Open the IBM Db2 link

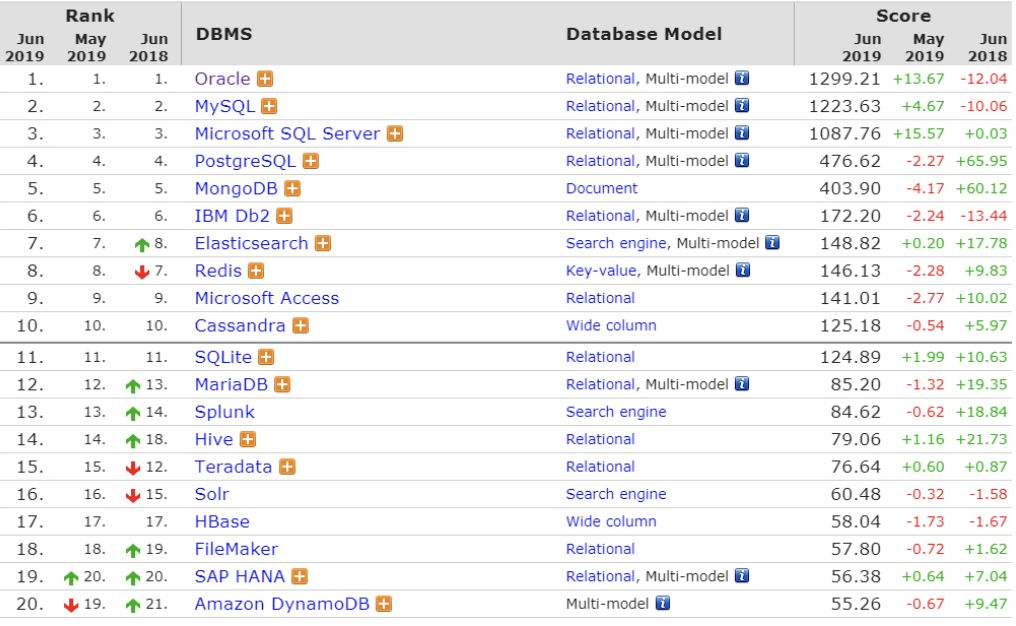232,216
